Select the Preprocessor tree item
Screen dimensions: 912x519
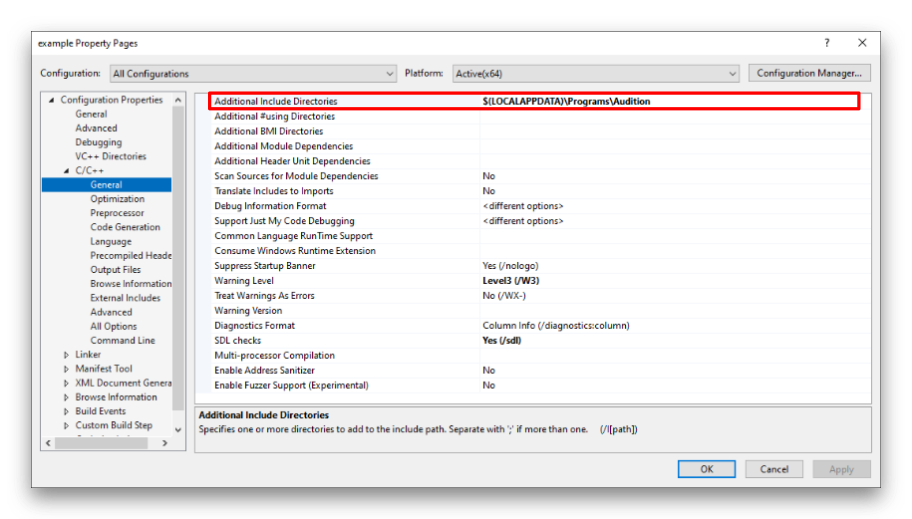pos(117,213)
